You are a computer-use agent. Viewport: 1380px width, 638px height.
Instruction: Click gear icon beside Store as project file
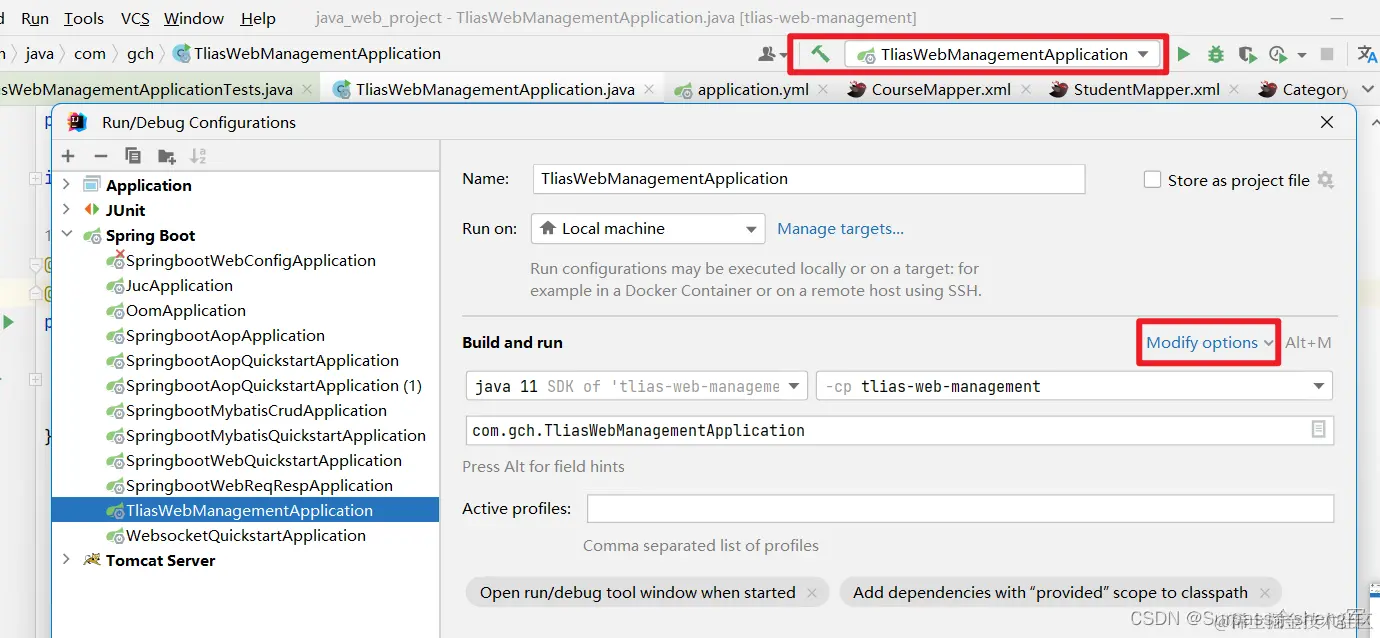tap(1326, 180)
